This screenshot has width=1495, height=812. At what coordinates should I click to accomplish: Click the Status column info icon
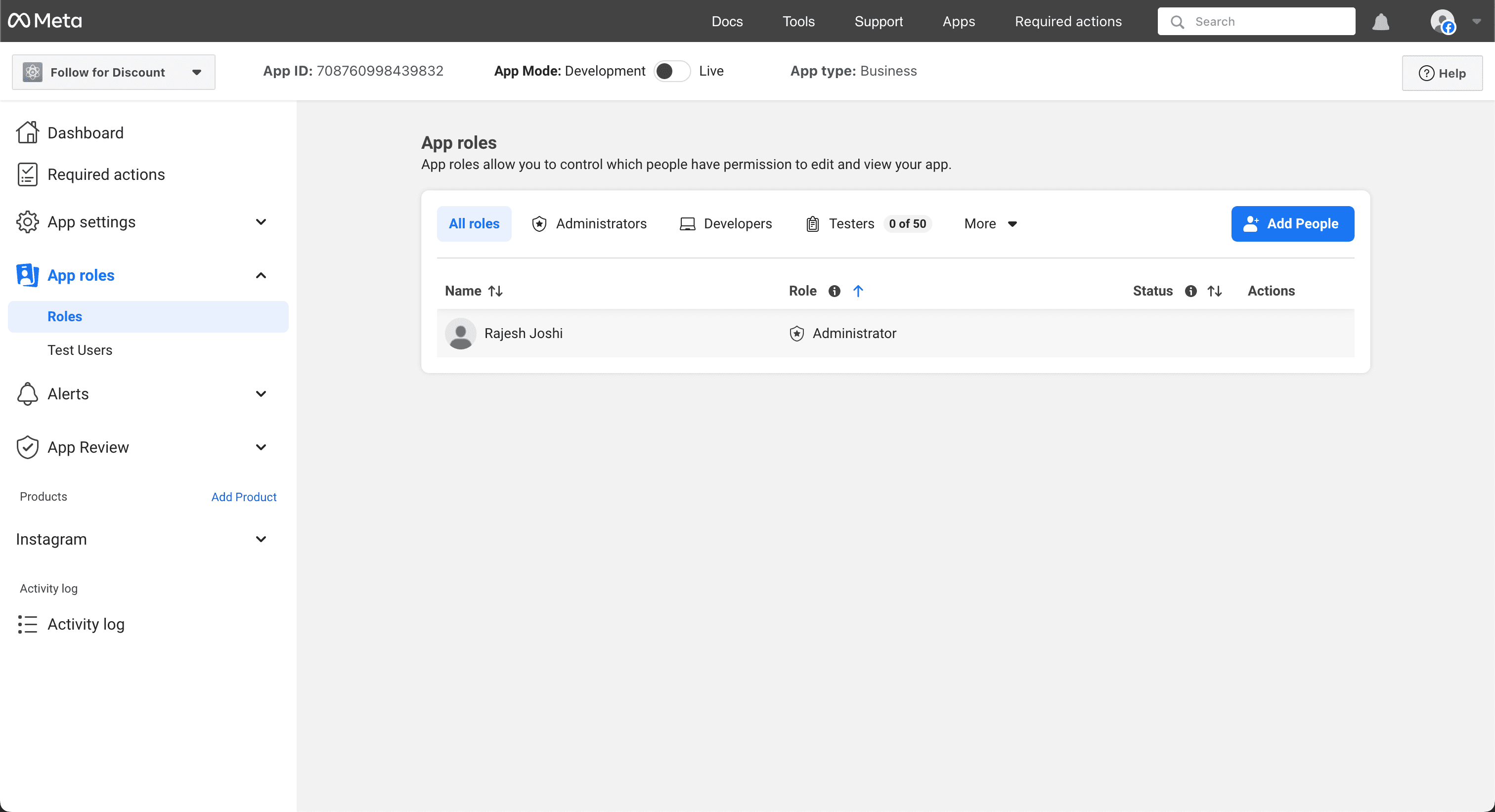pyautogui.click(x=1190, y=291)
